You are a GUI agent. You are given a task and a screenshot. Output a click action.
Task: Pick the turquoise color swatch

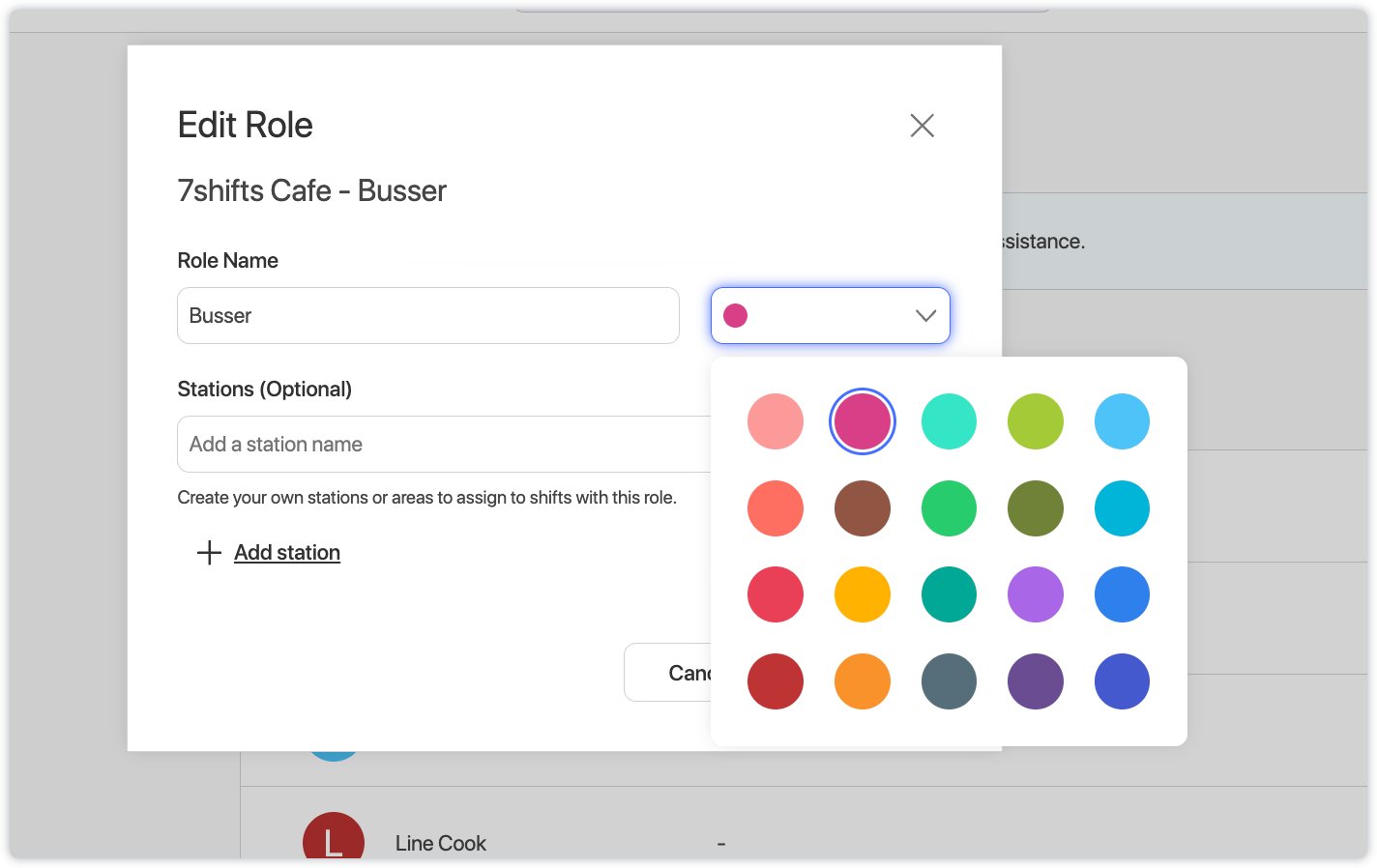click(x=949, y=421)
